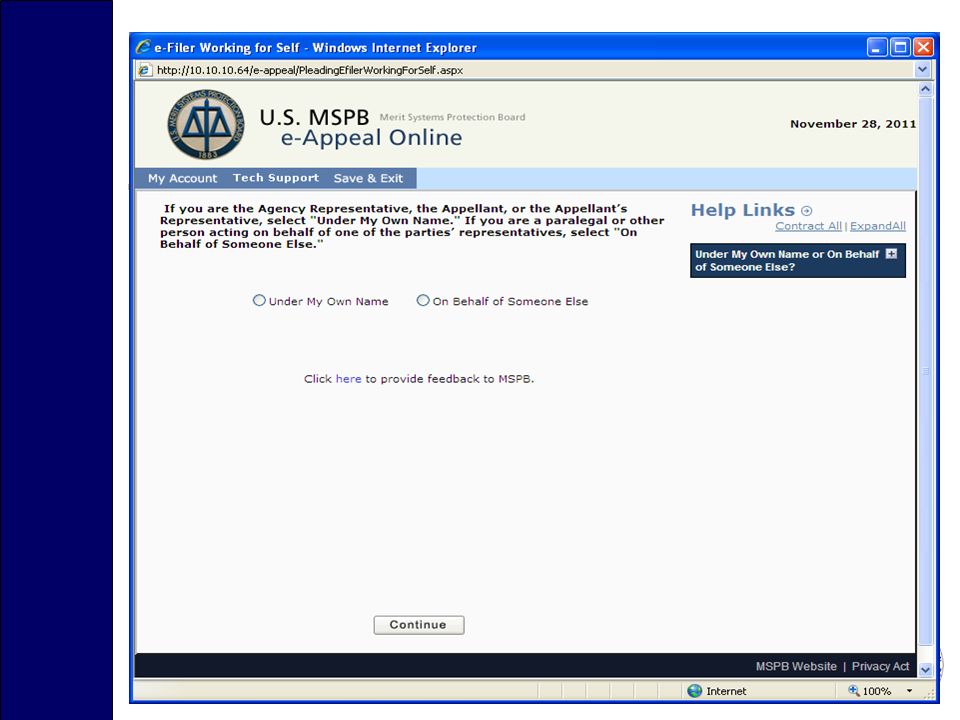Maximize the Internet Explorer window

pyautogui.click(x=900, y=47)
